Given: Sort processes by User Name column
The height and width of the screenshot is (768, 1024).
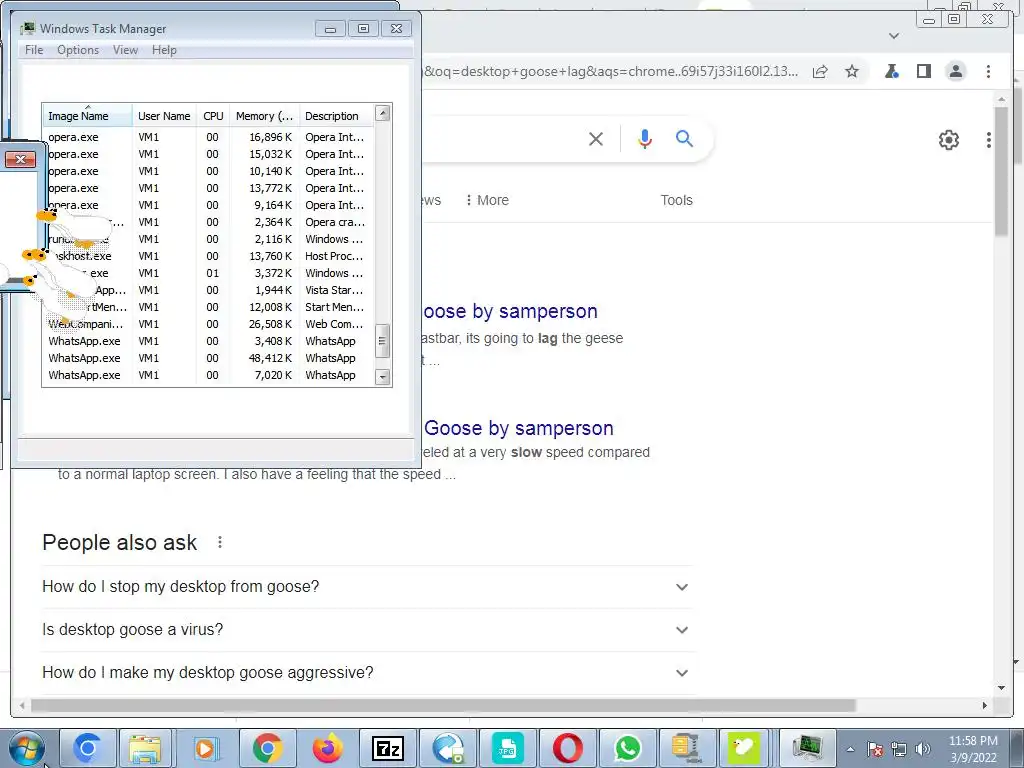Looking at the screenshot, I should [x=164, y=116].
